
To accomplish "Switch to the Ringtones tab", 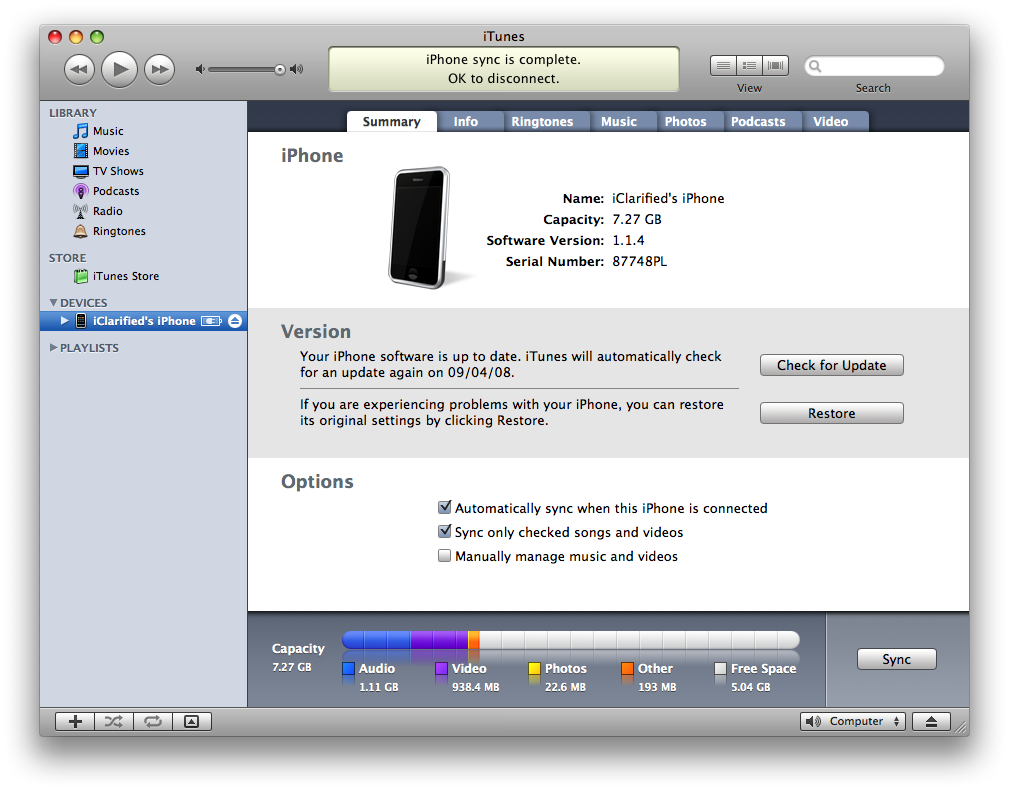I will [542, 122].
